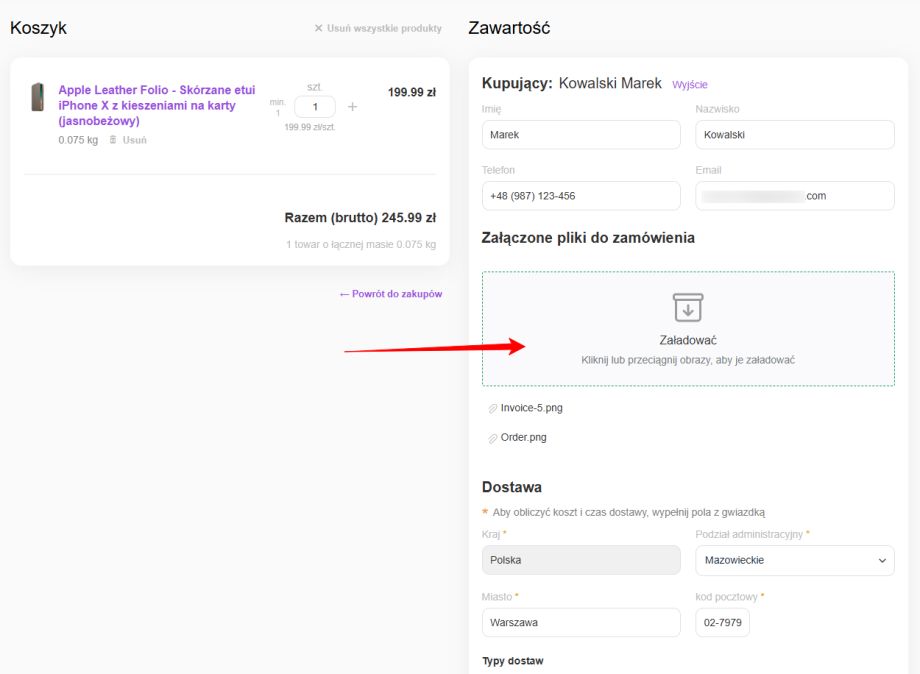
Task: Click the 'Zawartość' heading
Action: tap(509, 28)
